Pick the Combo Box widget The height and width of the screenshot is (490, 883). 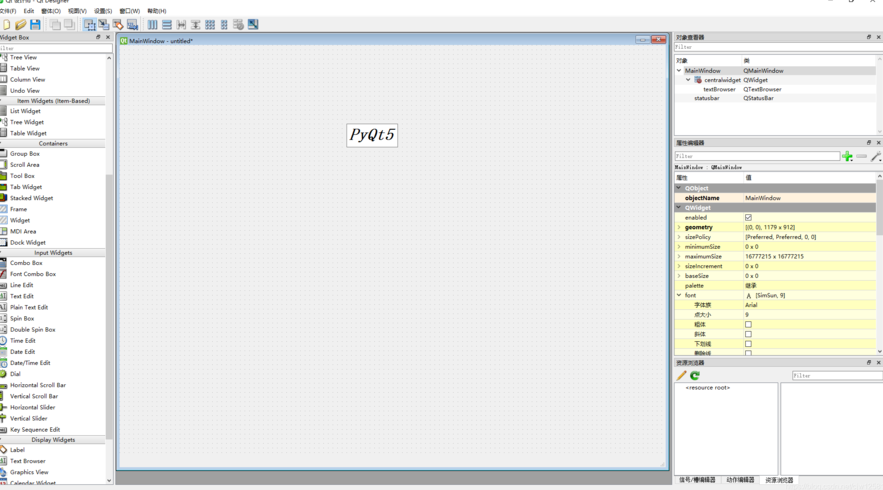coord(26,262)
